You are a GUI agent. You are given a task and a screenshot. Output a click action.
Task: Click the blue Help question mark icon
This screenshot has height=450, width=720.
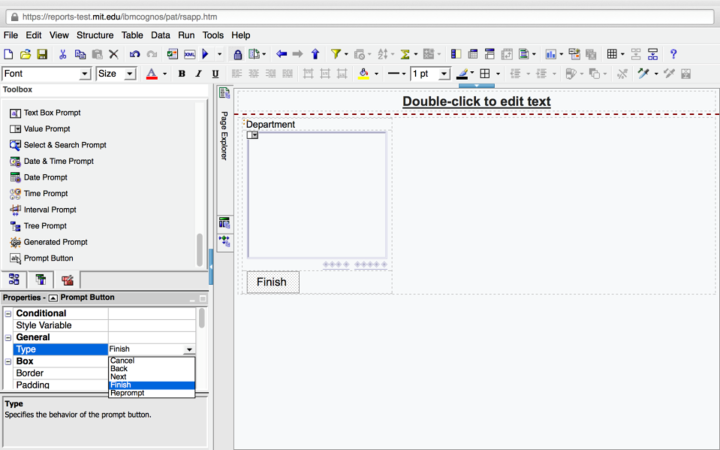673,54
